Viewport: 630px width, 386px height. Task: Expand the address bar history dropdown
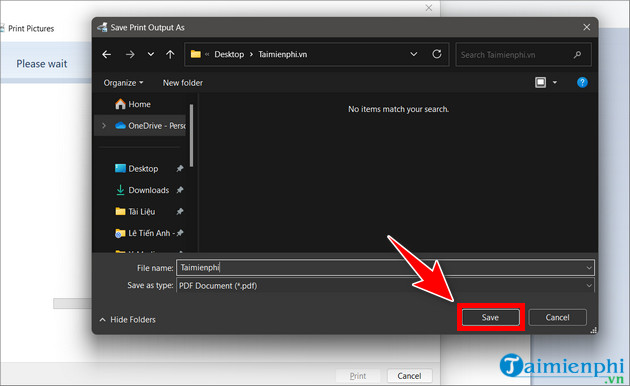coord(413,54)
